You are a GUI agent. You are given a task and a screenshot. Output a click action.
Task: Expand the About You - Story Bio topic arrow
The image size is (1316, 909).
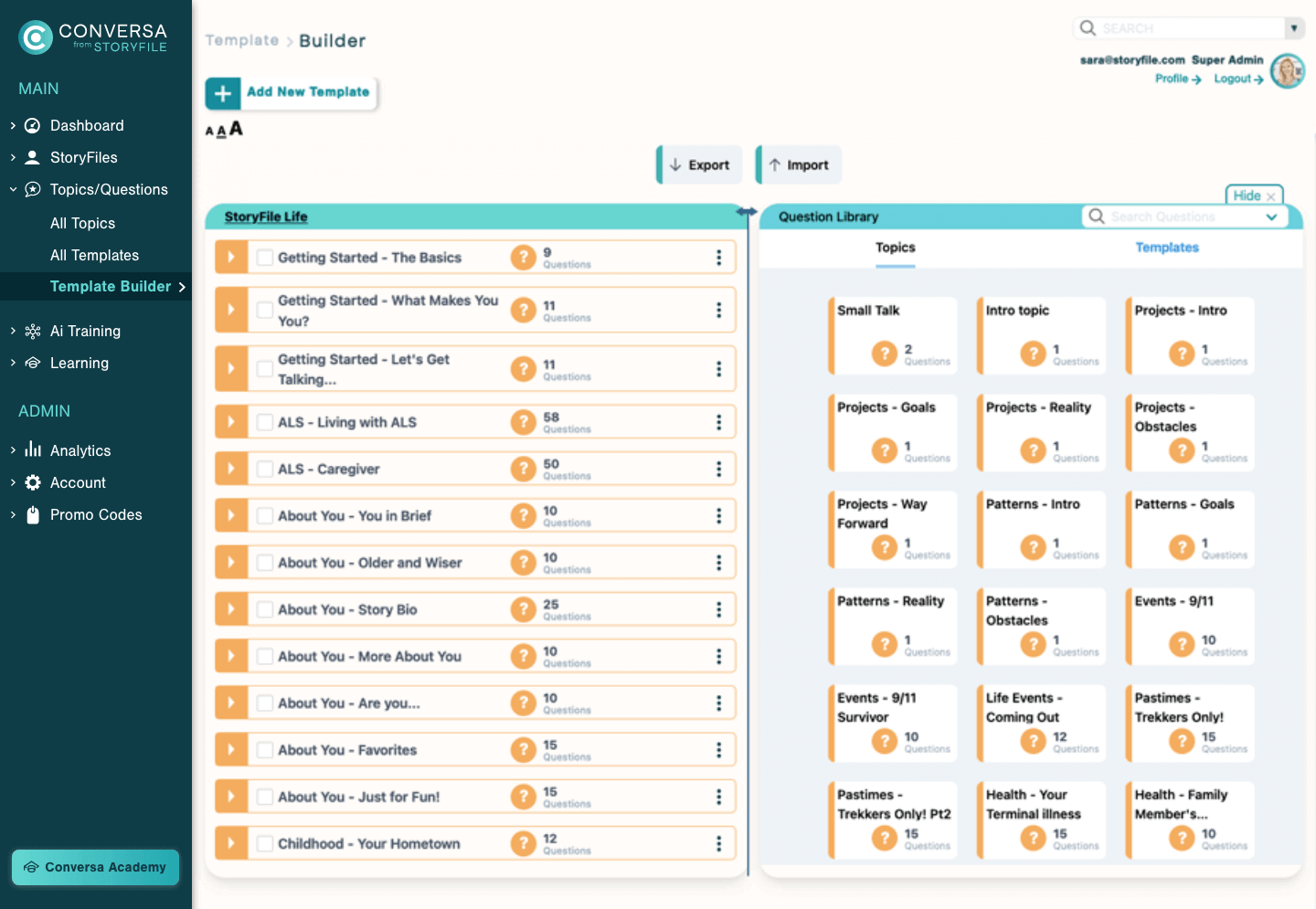point(231,609)
